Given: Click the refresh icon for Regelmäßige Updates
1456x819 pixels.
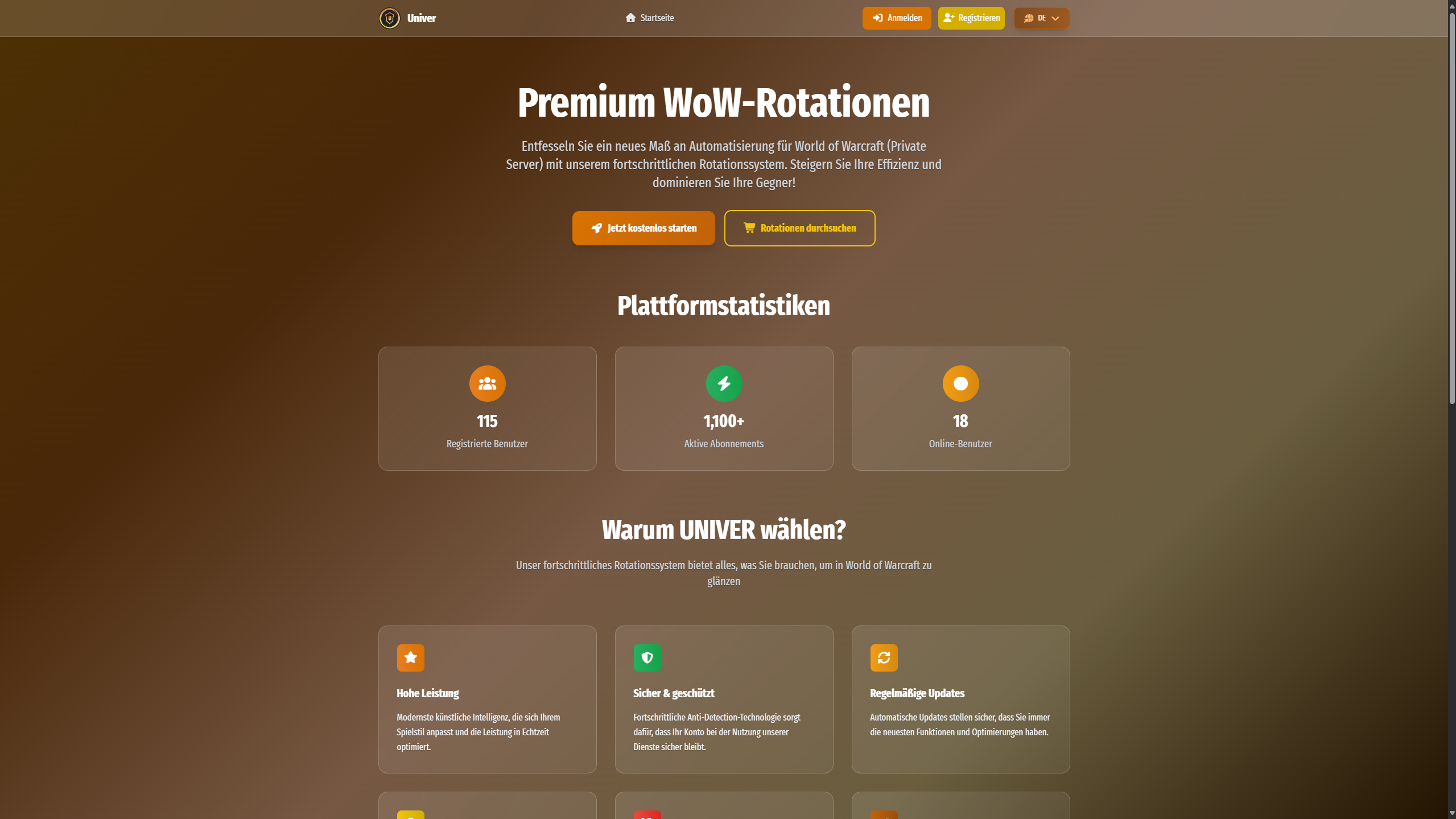Looking at the screenshot, I should [x=884, y=657].
